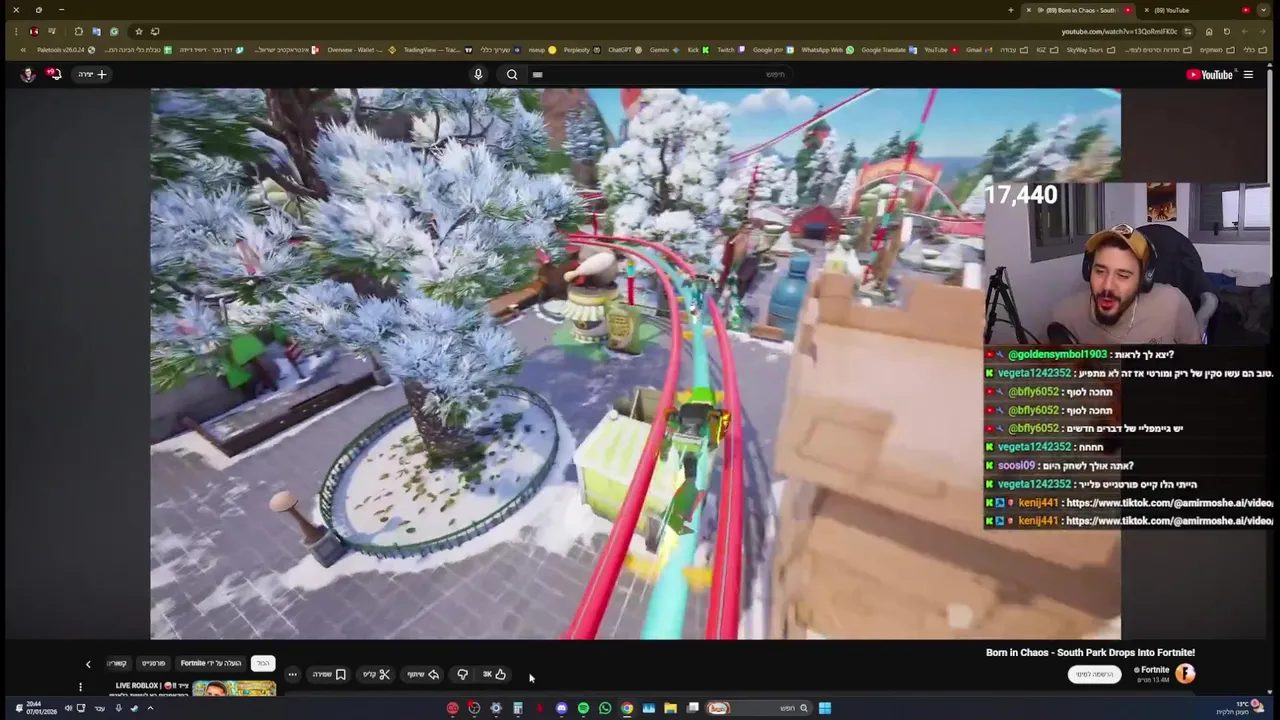
Task: Bookmark this page with the star icon
Action: tap(139, 31)
